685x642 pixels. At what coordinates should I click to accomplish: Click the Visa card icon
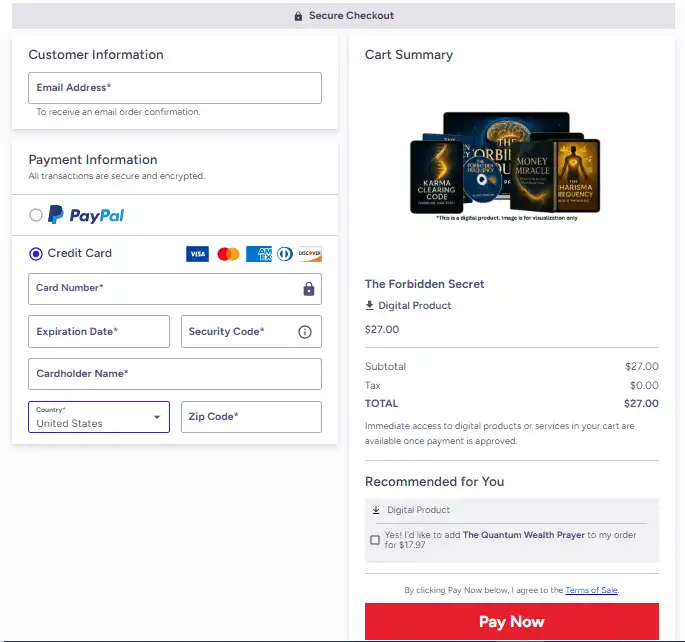tap(197, 254)
